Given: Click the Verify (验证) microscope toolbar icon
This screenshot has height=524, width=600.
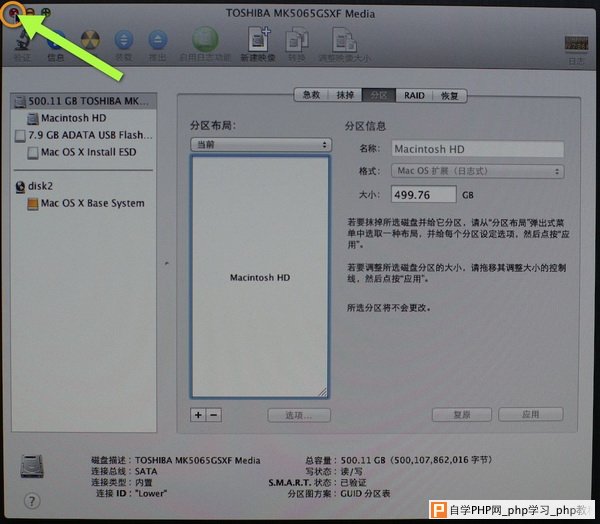Looking at the screenshot, I should 22,41.
